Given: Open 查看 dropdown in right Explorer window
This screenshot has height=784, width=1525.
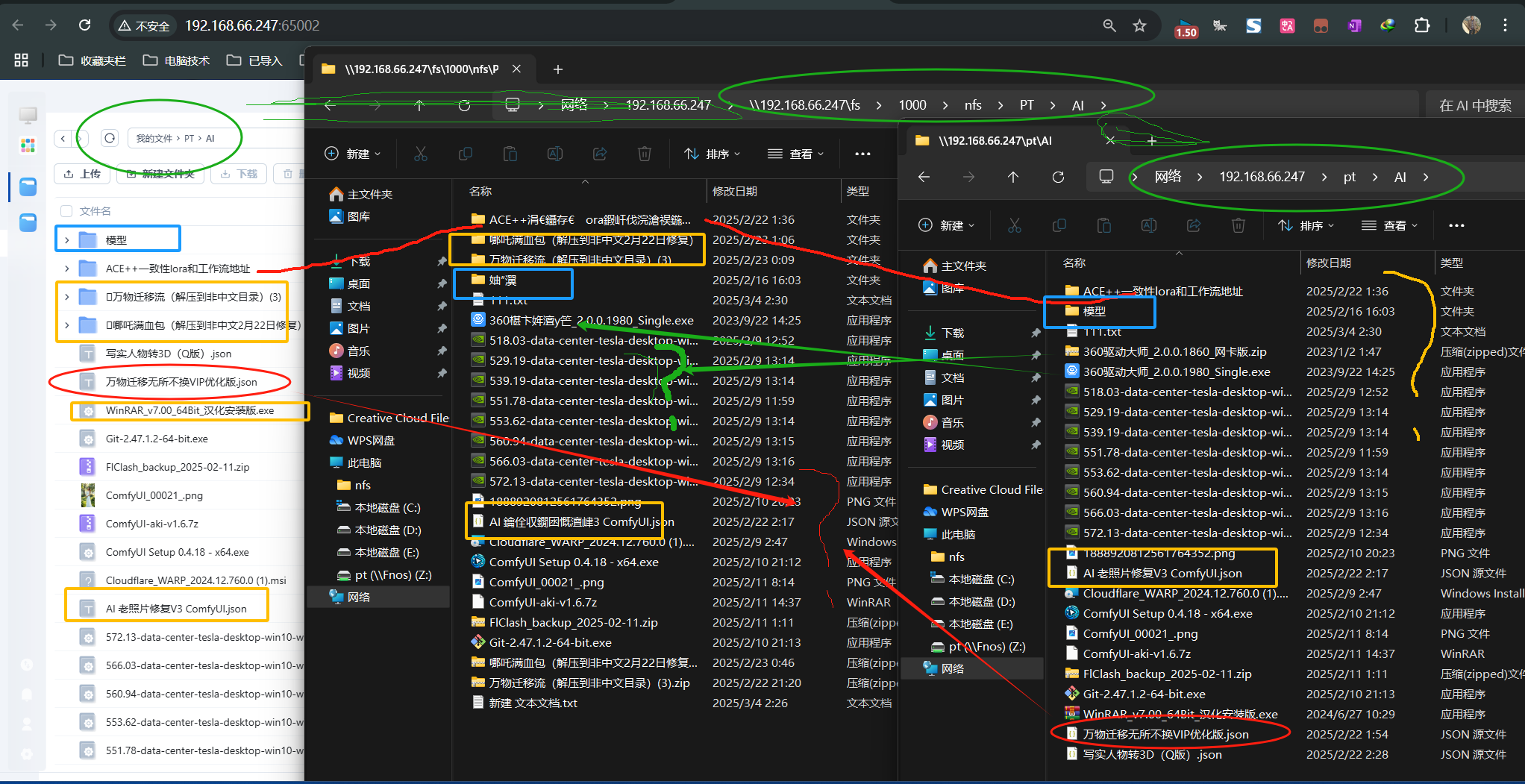Looking at the screenshot, I should [x=1390, y=225].
